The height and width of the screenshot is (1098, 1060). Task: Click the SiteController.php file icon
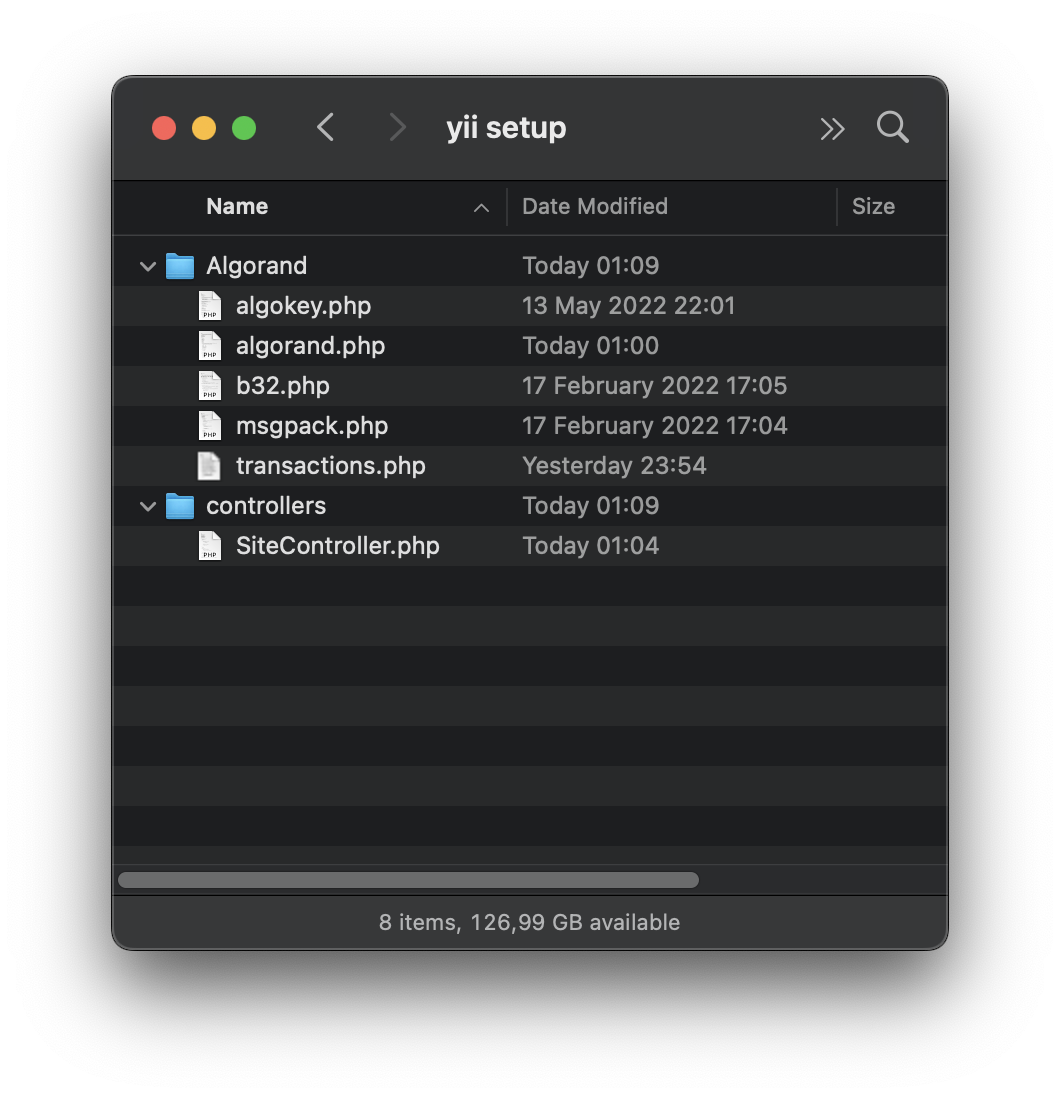[209, 546]
